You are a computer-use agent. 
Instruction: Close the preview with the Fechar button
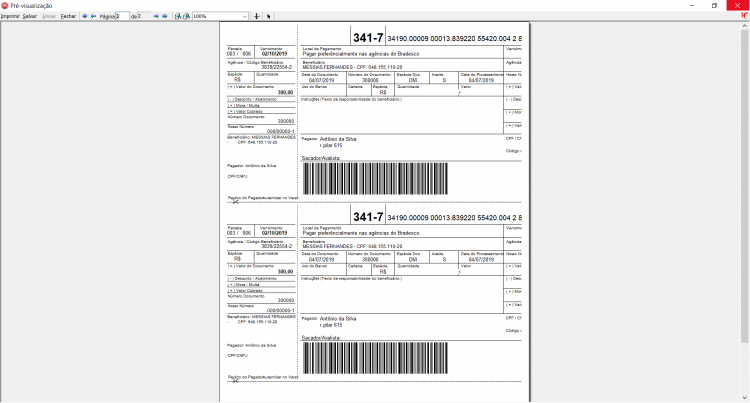(68, 16)
